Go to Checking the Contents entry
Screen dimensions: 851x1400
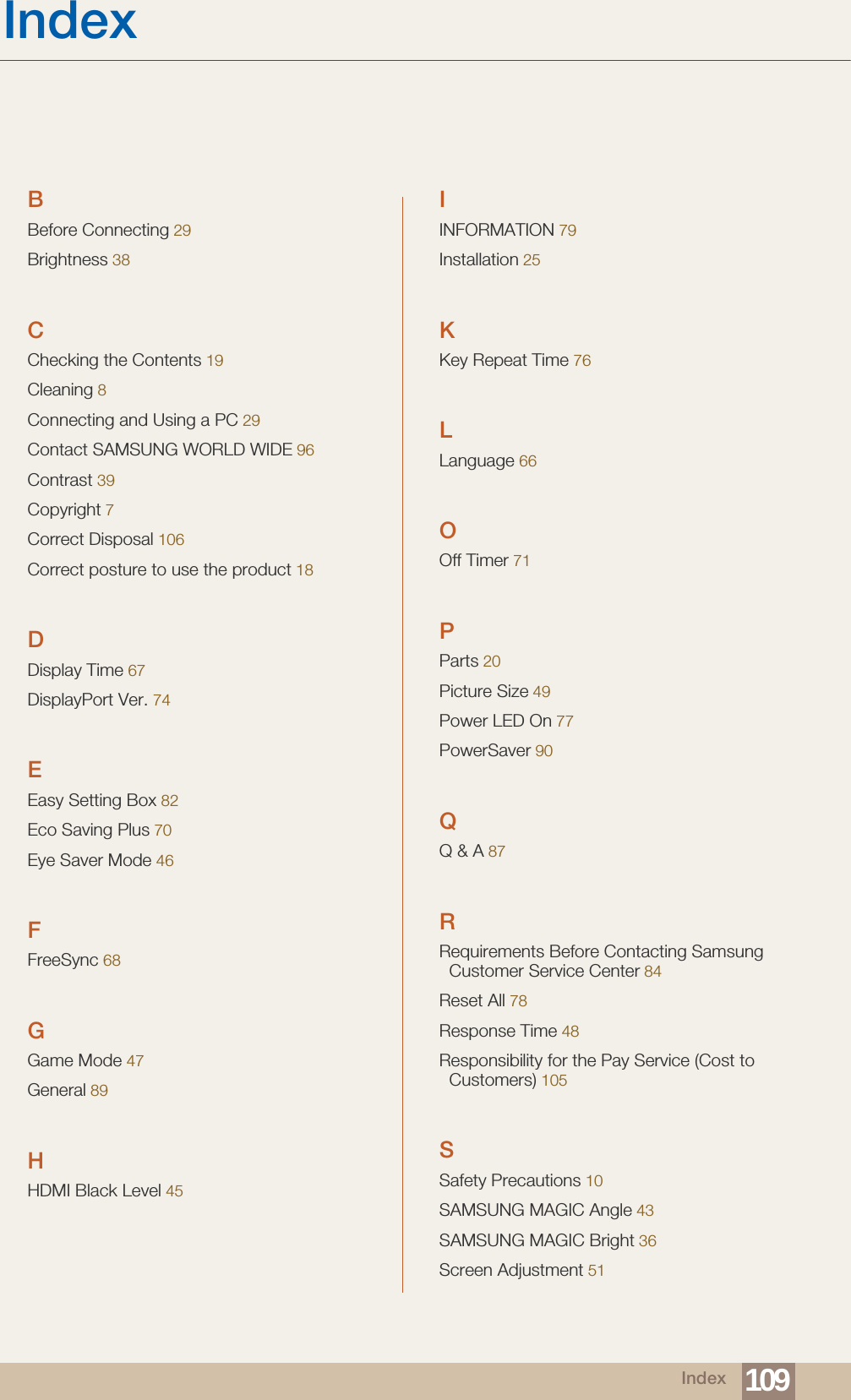tap(124, 361)
